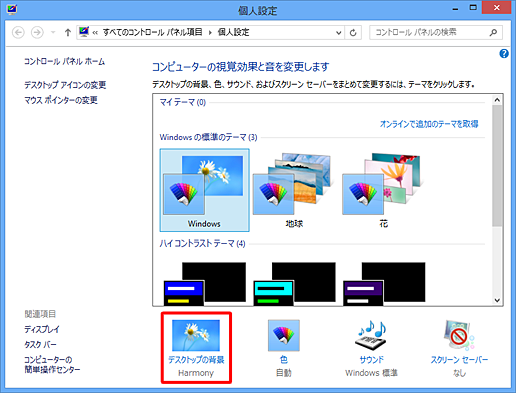Screen dimensions: 516x393
Task: Click the theme list scroll up arrow
Action: pos(497,100)
